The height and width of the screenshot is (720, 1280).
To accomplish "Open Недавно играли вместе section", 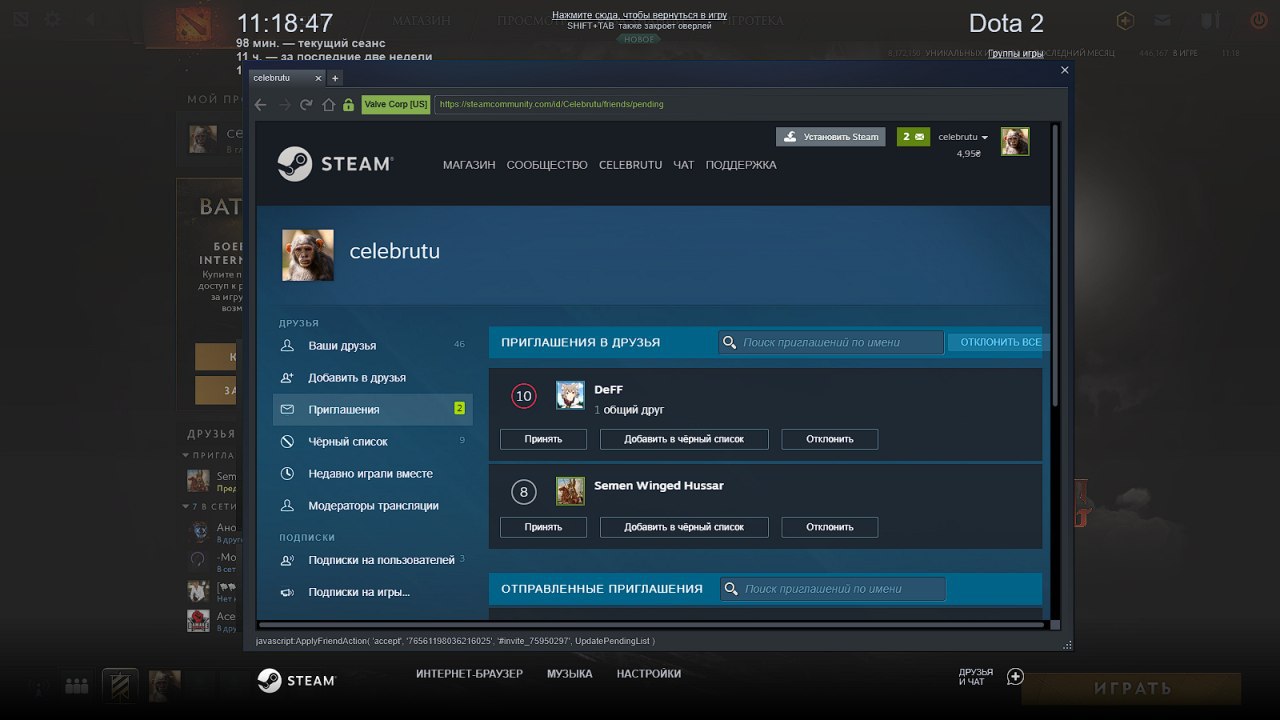I will pos(372,473).
